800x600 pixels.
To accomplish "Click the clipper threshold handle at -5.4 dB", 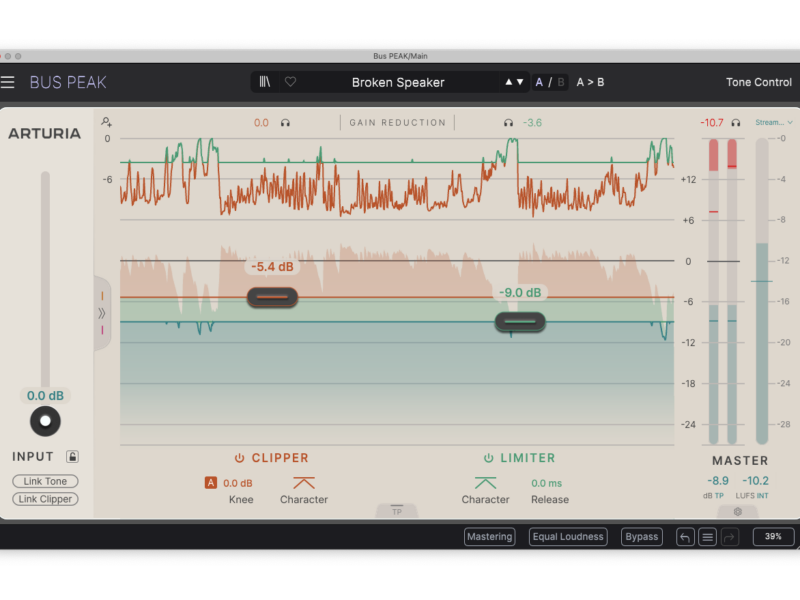I will point(272,297).
